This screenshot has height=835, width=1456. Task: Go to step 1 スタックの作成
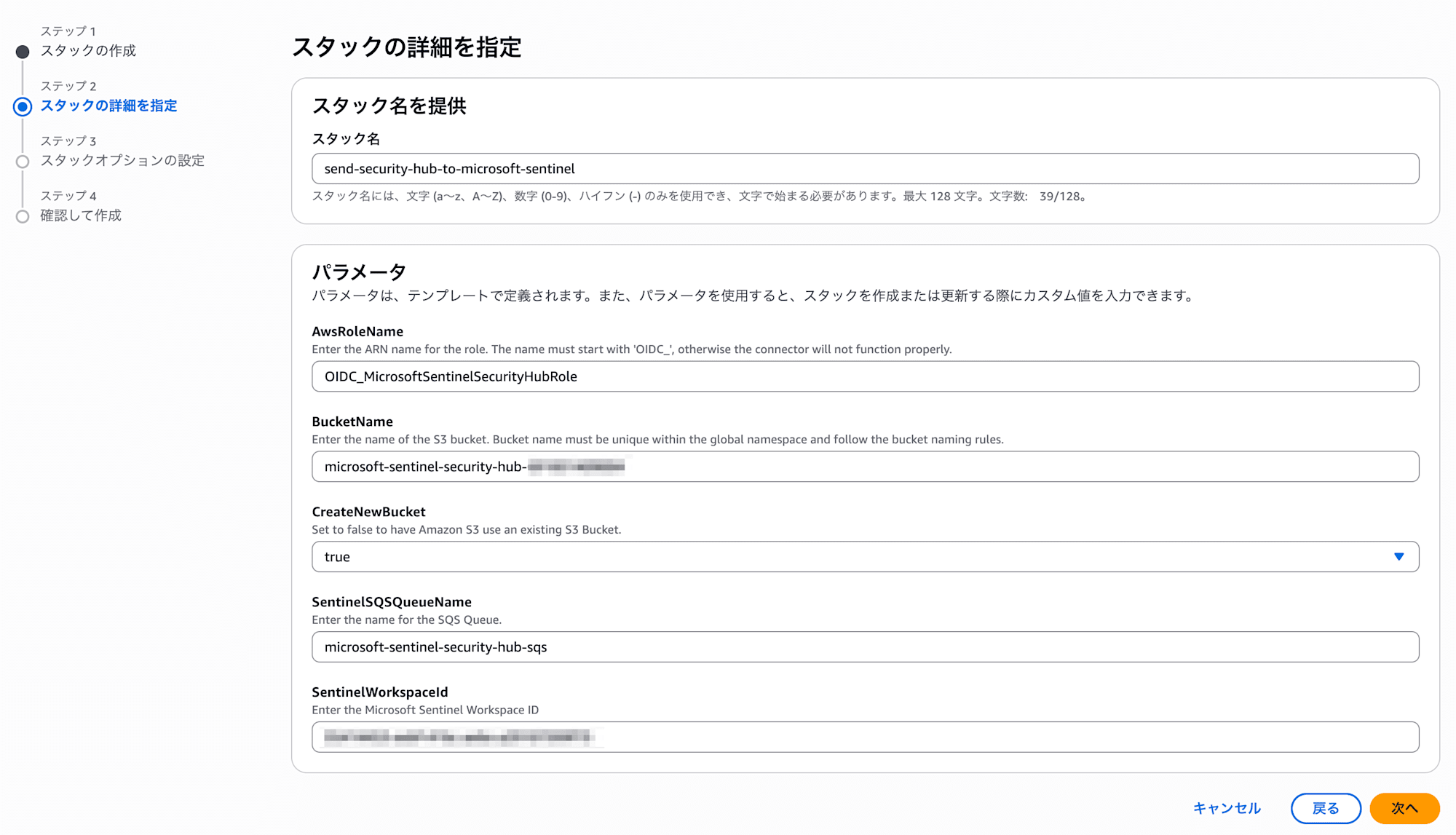[88, 51]
